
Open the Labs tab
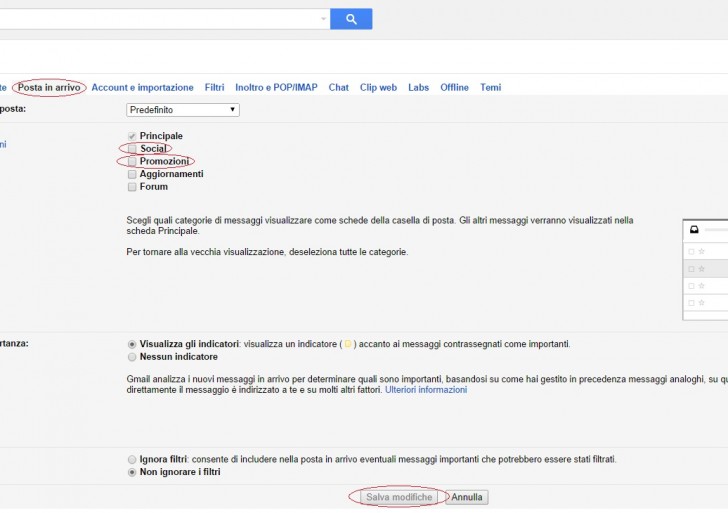coord(418,87)
